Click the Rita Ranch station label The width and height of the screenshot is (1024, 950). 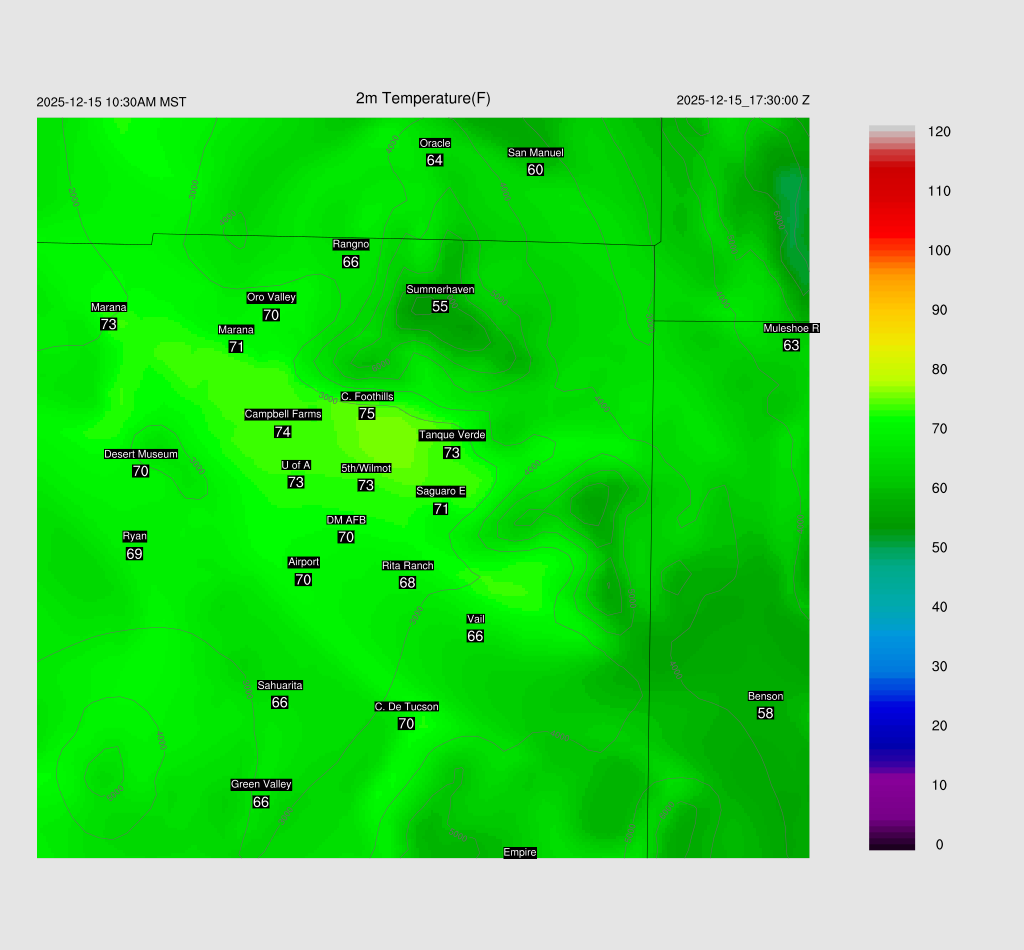408,565
